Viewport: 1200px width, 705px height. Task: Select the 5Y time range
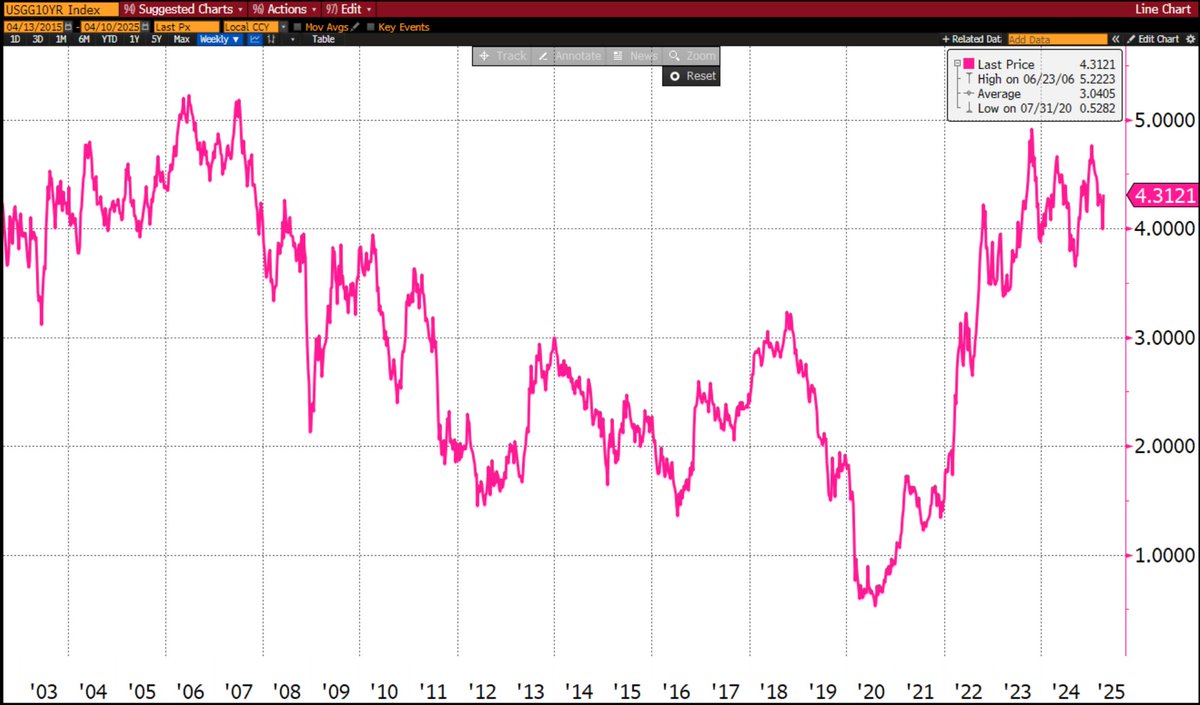click(156, 39)
